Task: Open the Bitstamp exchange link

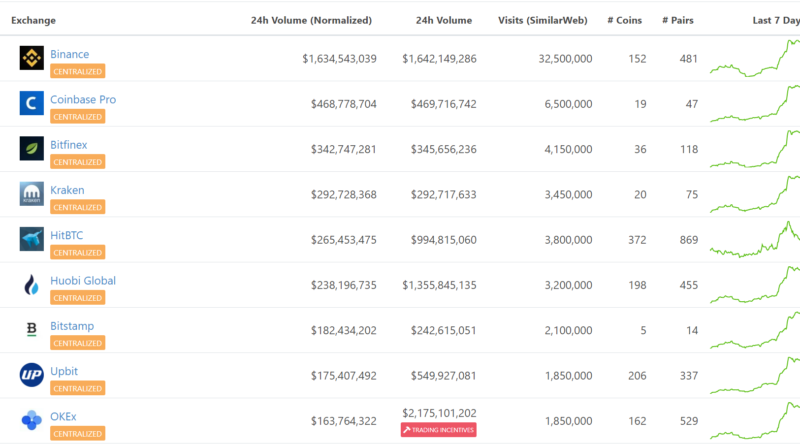Action: [x=72, y=326]
